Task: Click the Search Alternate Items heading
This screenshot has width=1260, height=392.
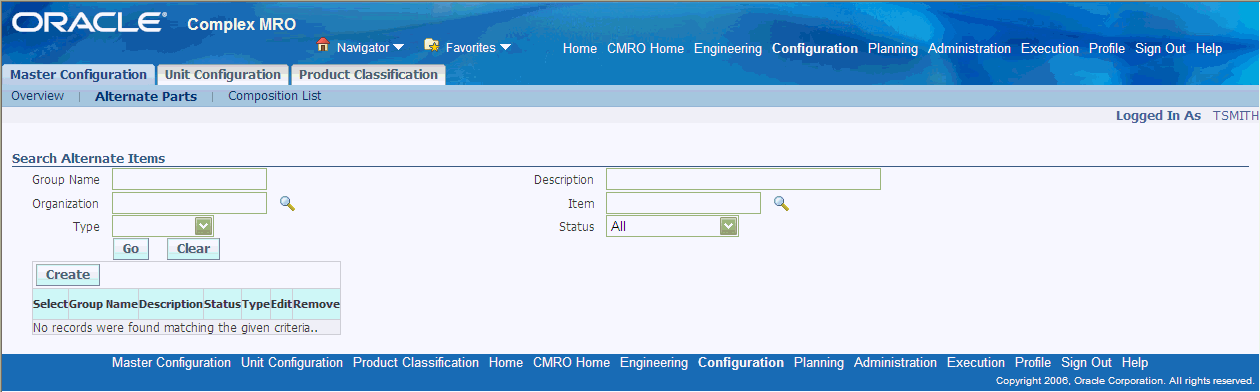Action: pyautogui.click(x=88, y=158)
